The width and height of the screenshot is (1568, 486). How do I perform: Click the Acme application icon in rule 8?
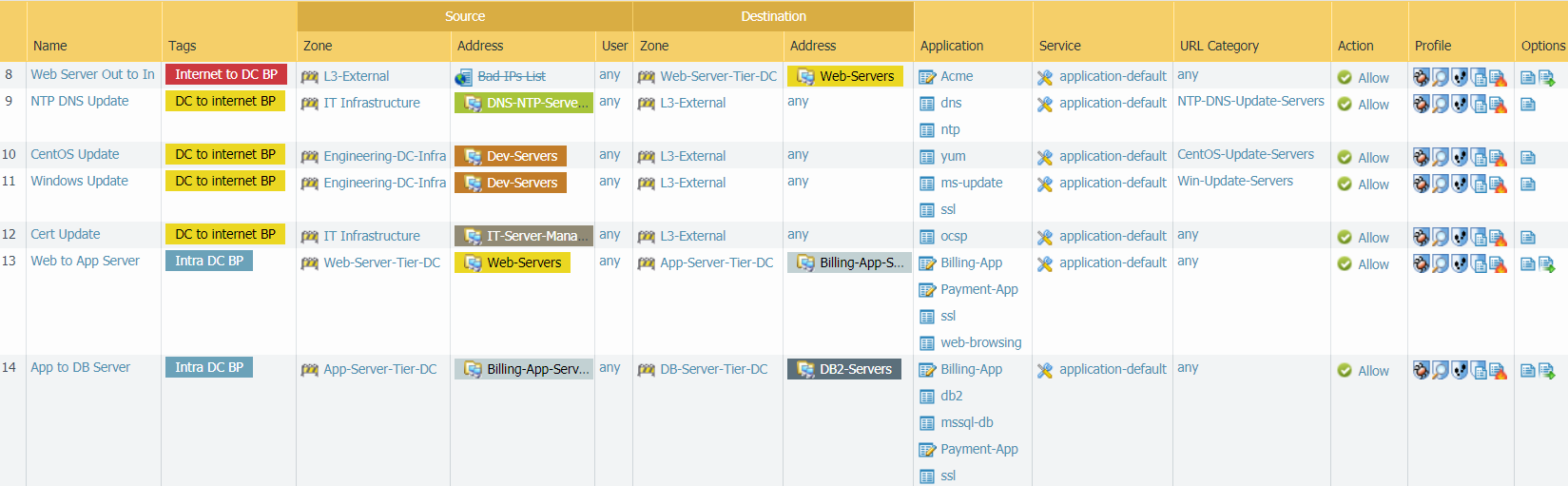click(927, 77)
